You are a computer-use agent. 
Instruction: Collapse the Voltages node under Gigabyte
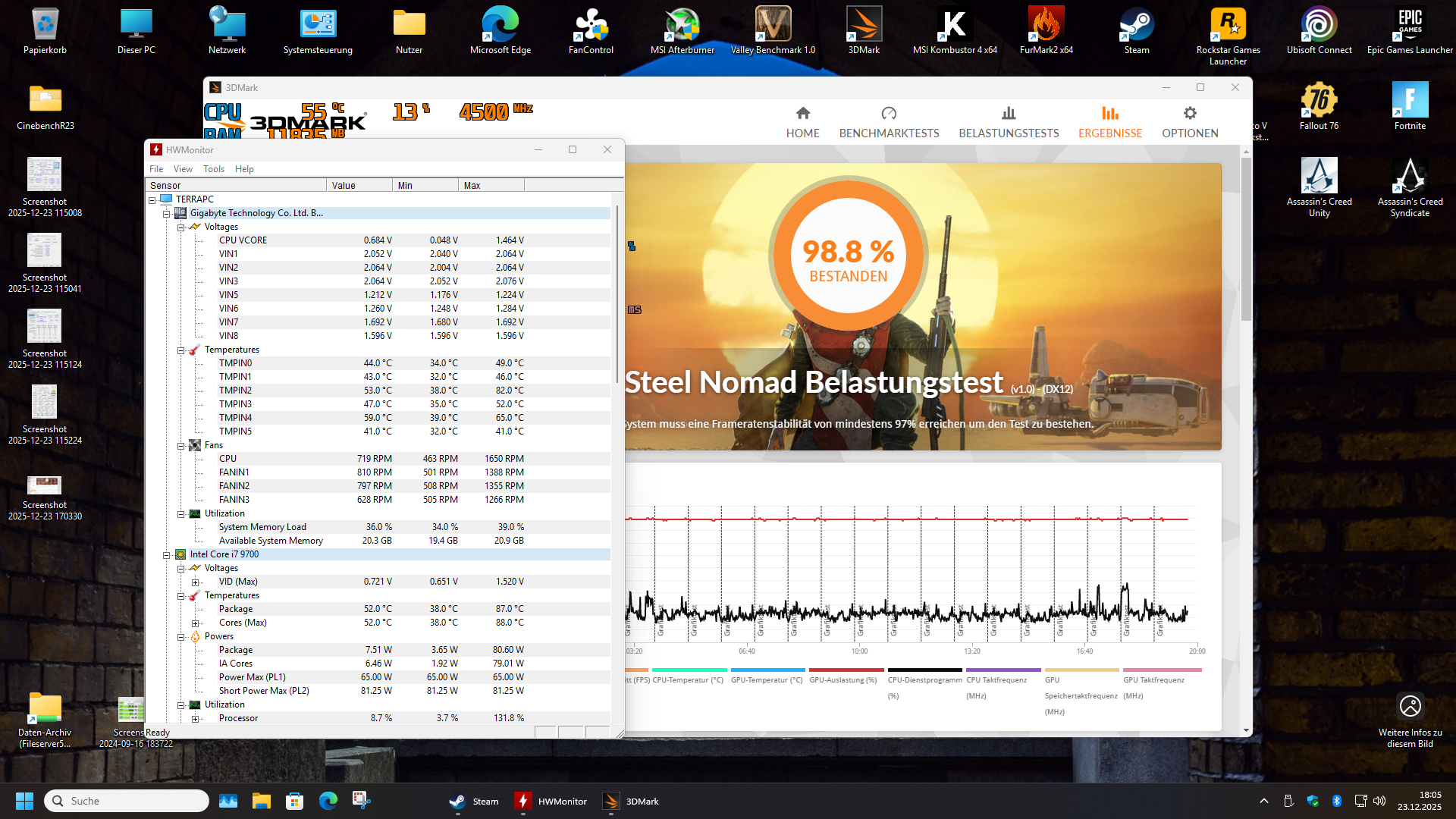click(x=180, y=227)
